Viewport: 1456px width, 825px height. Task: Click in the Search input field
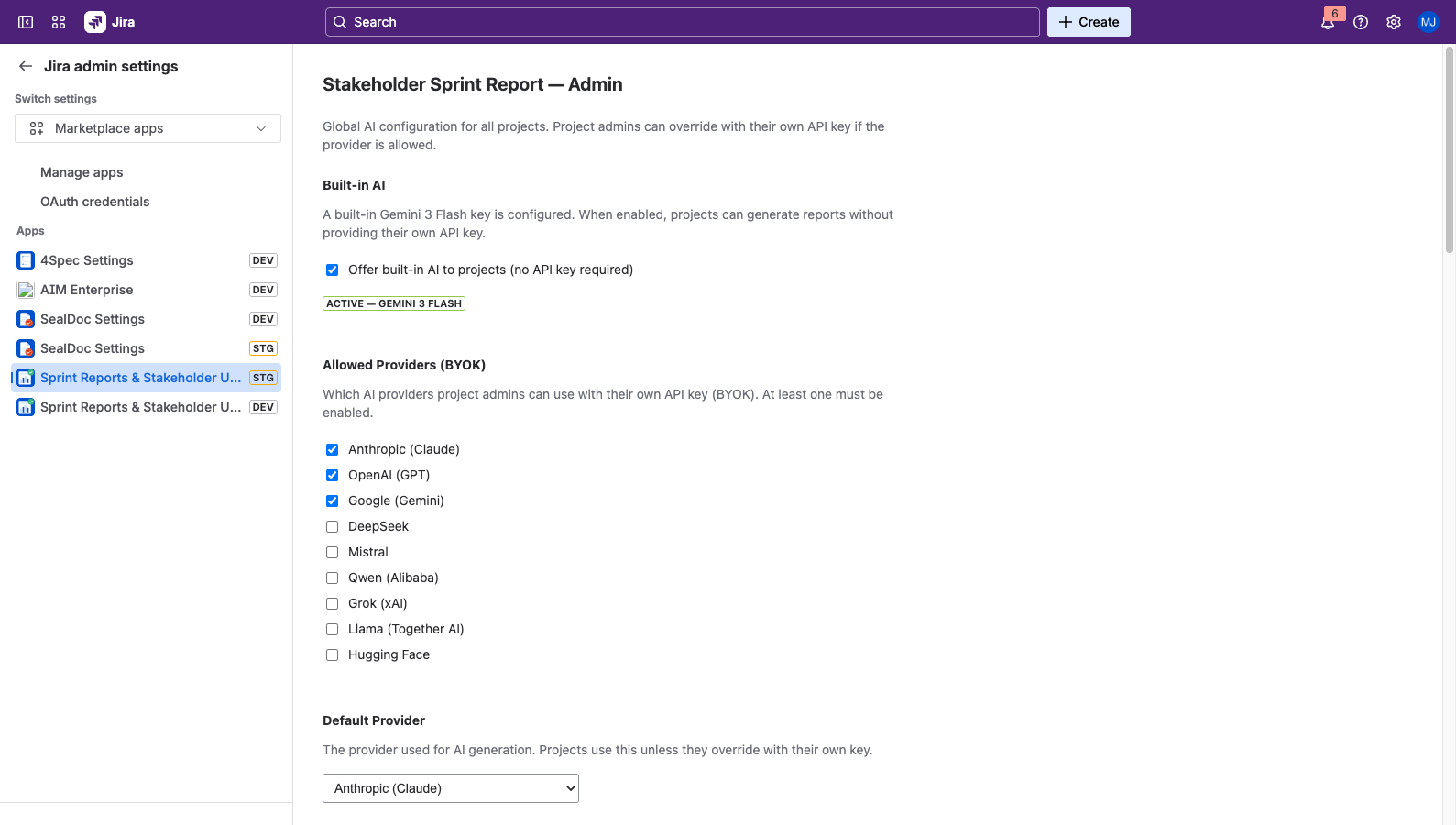pyautogui.click(x=682, y=22)
